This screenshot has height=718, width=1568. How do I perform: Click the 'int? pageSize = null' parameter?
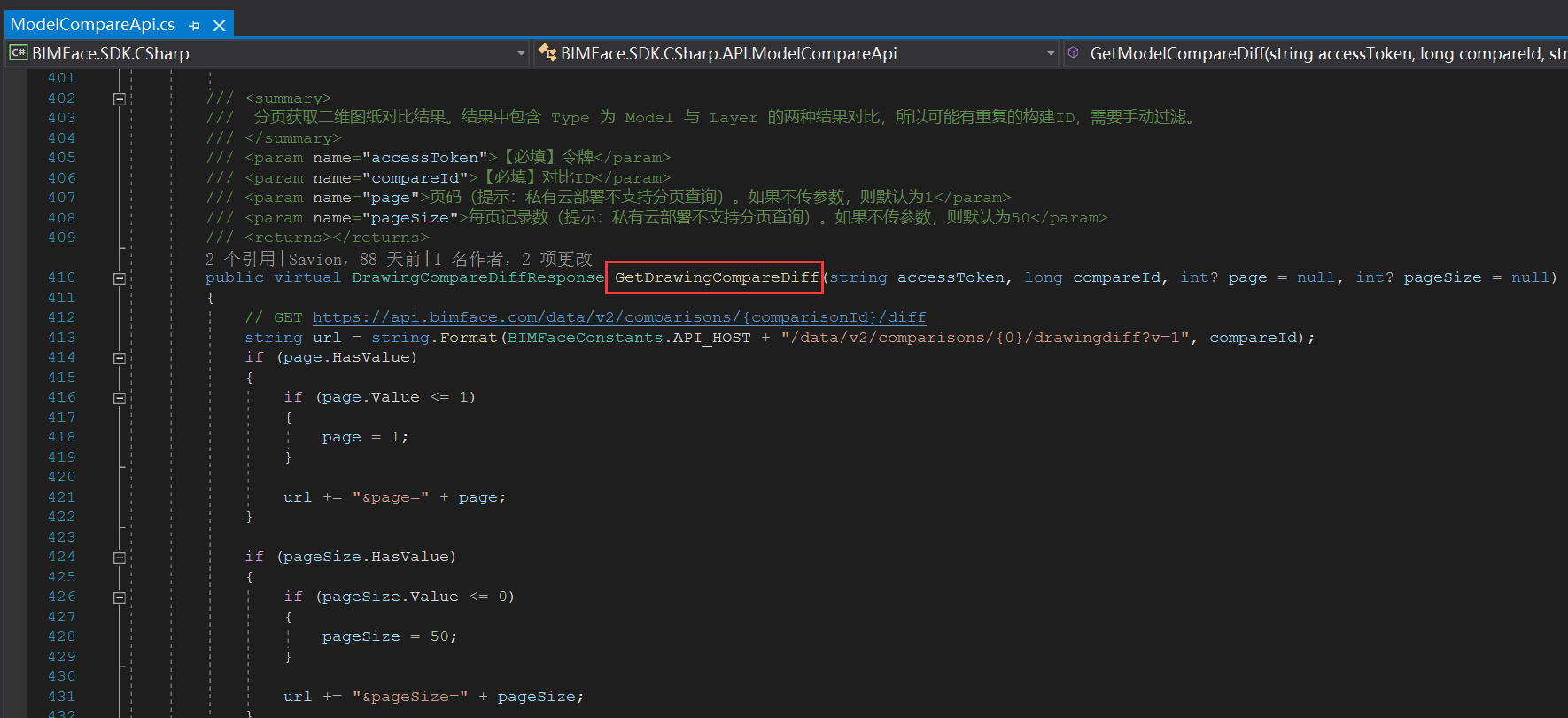point(1452,277)
